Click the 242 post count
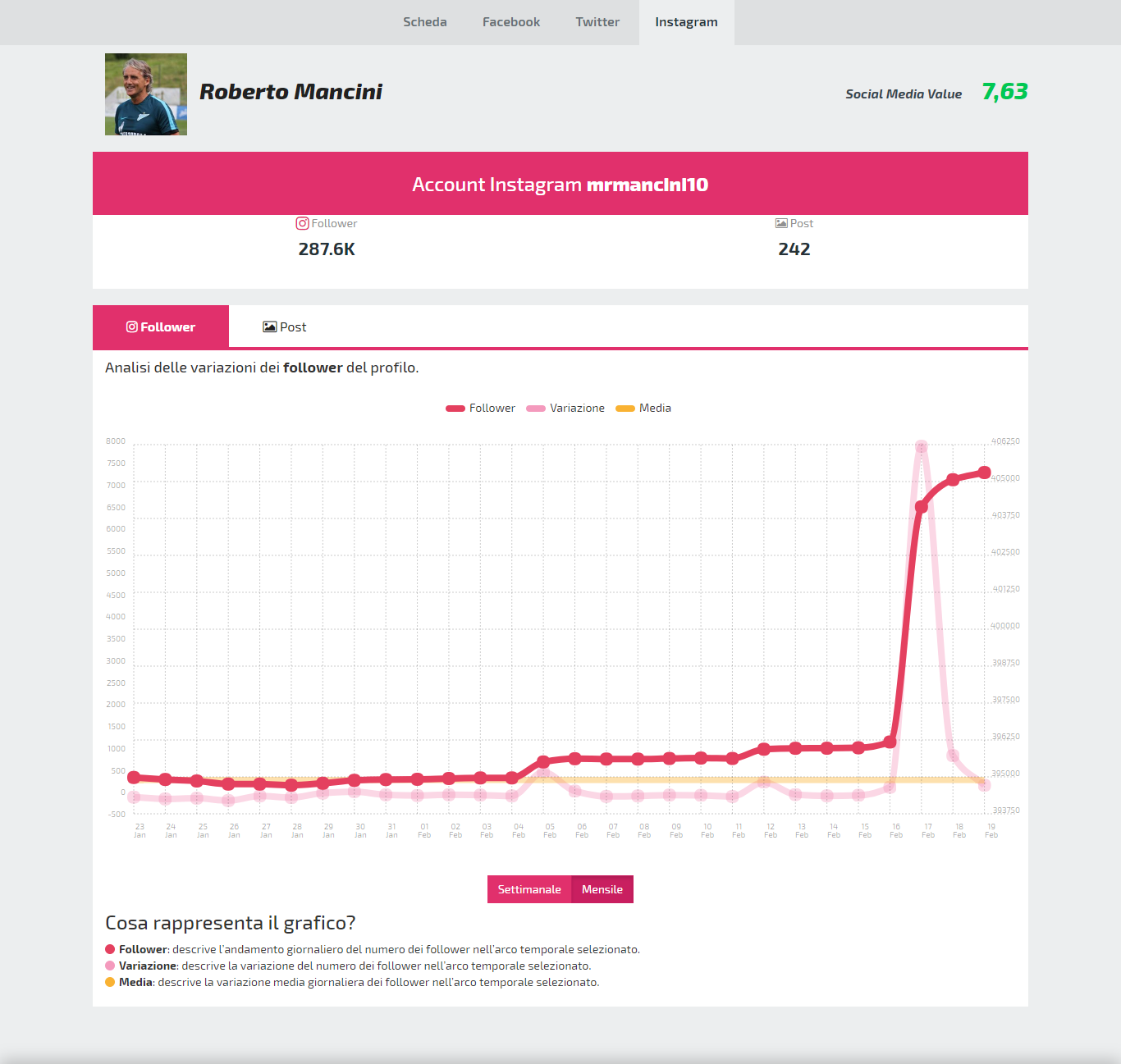Image resolution: width=1121 pixels, height=1064 pixels. pyautogui.click(x=794, y=249)
